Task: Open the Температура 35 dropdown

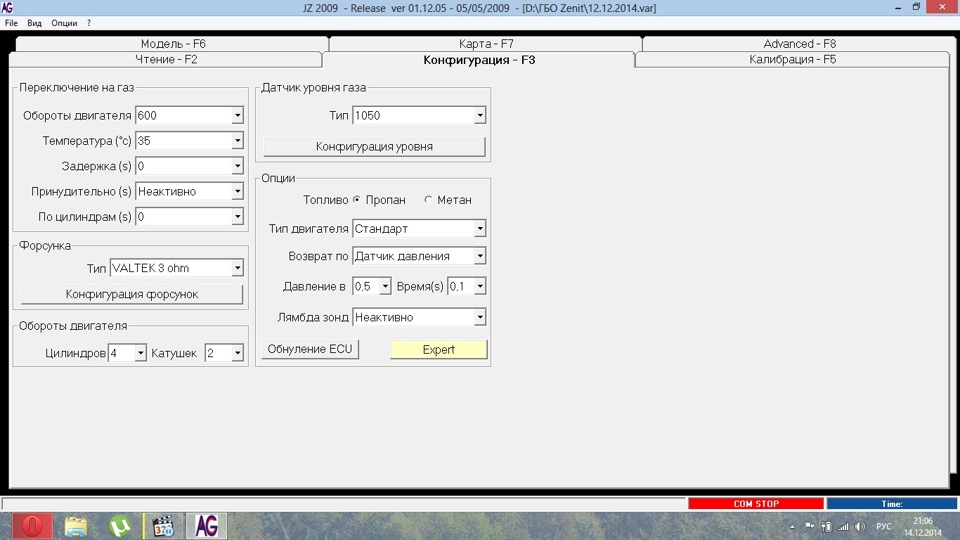Action: coord(237,141)
